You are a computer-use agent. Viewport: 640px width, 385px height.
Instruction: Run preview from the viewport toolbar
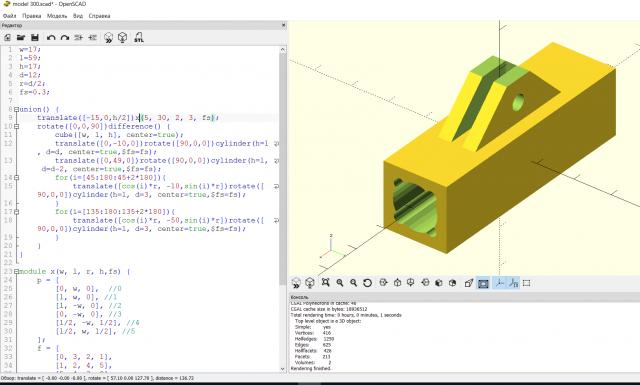point(296,283)
